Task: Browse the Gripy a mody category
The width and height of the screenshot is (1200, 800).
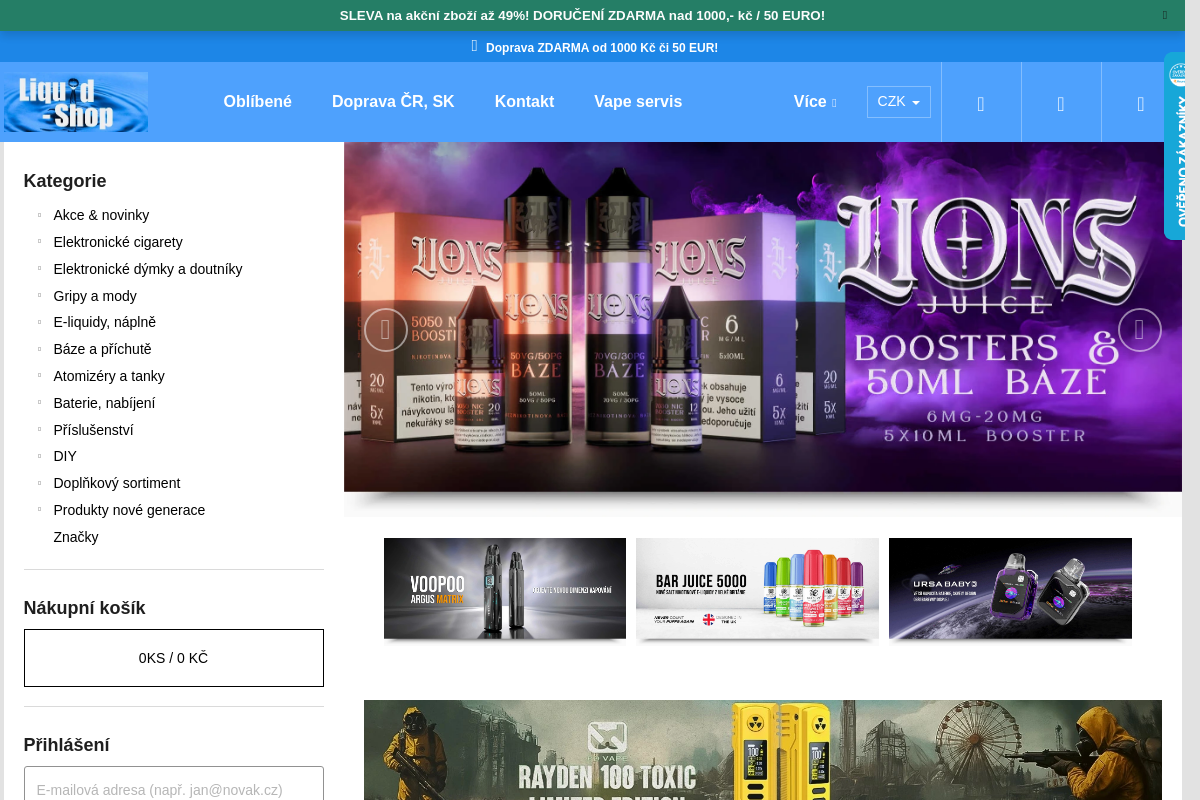Action: (x=95, y=296)
